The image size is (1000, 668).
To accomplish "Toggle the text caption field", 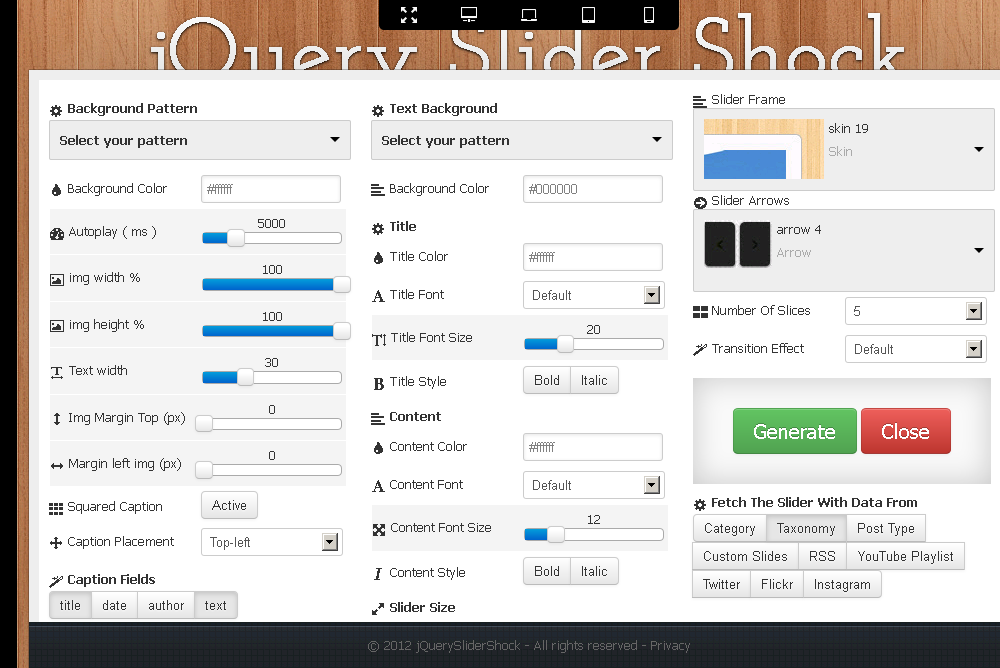I will coord(216,605).
